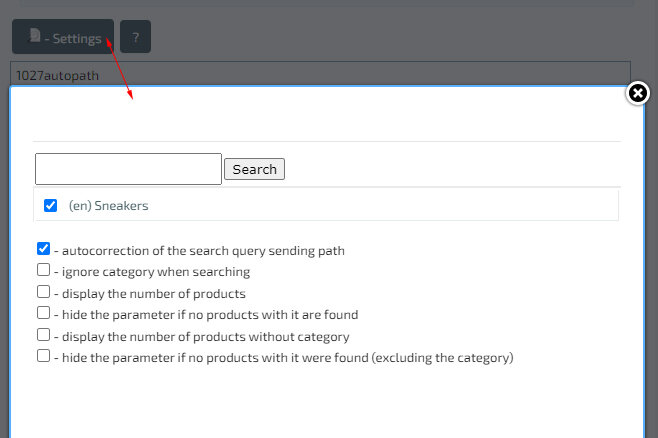
Task: Tick the 'display the number of products' checkbox
Action: (43, 293)
